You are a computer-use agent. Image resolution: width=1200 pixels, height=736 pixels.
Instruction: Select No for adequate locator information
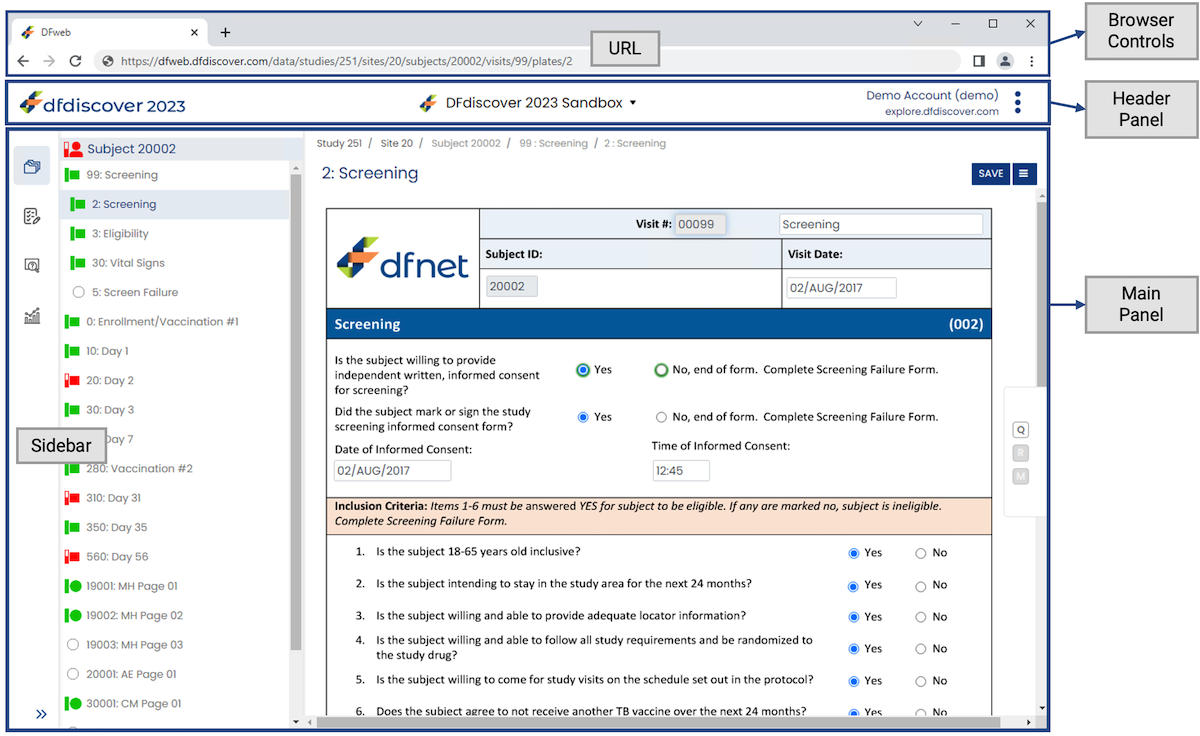pyautogui.click(x=921, y=617)
